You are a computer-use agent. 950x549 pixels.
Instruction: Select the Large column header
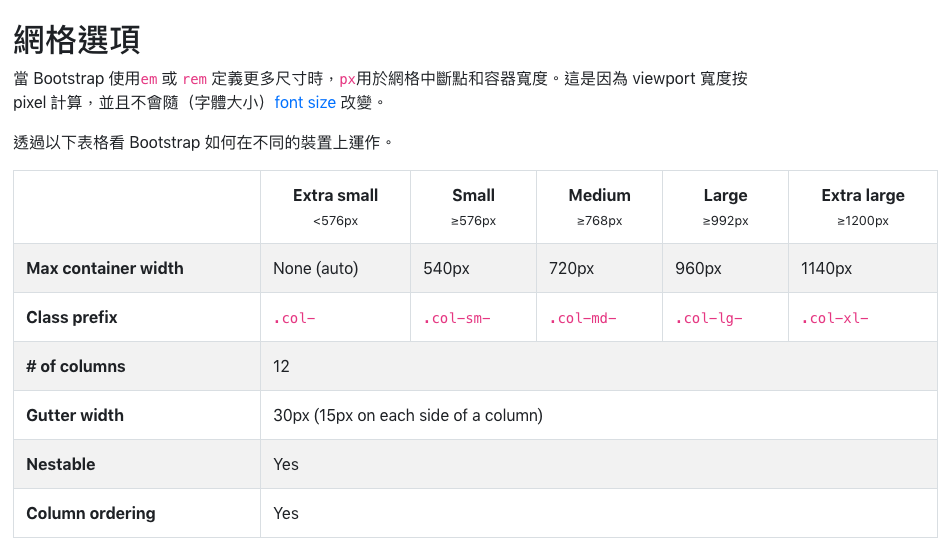(x=725, y=196)
